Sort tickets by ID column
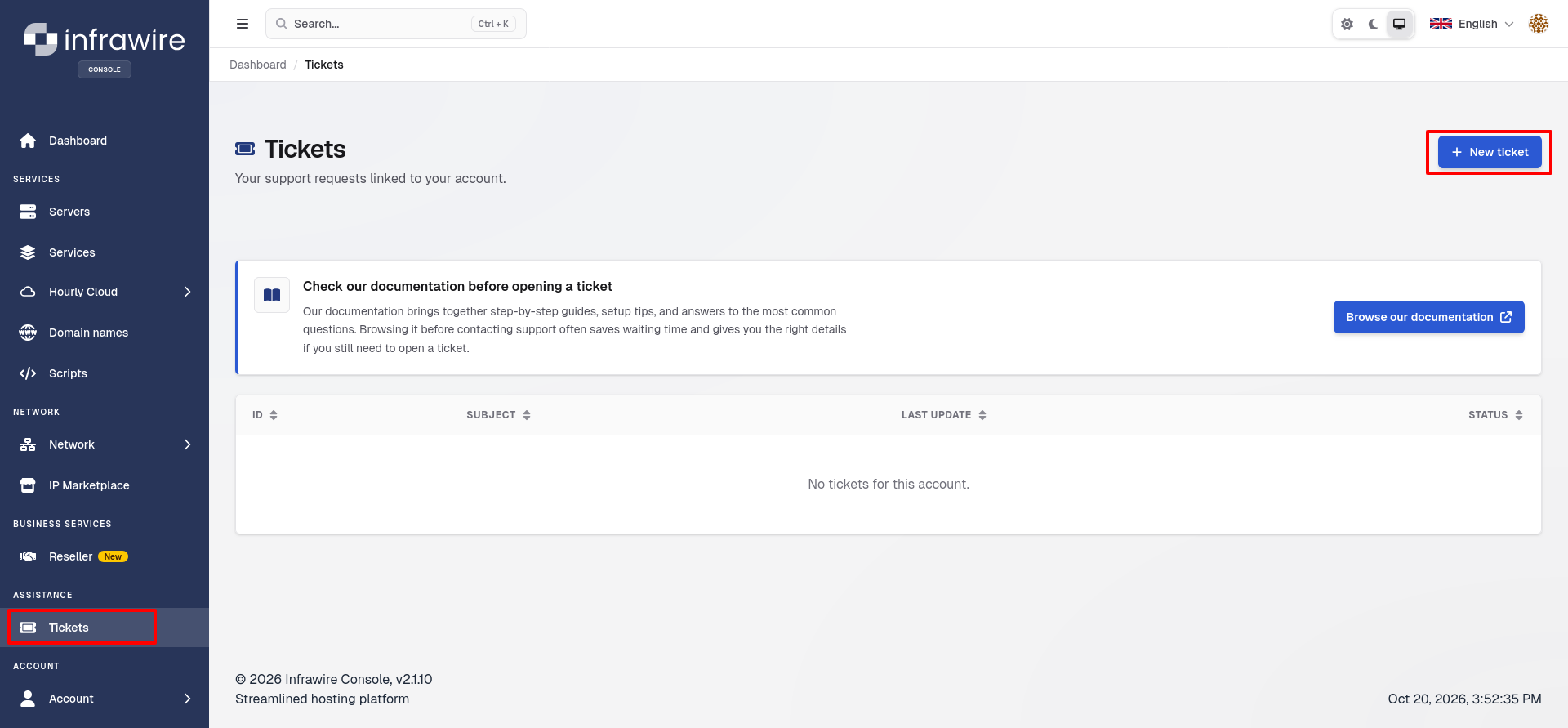The width and height of the screenshot is (1568, 728). [x=265, y=415]
